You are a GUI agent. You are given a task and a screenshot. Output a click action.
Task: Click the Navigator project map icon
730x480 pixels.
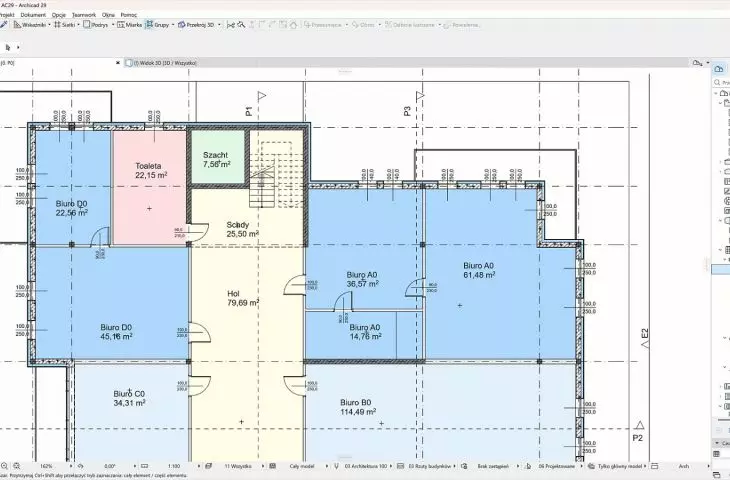pyautogui.click(x=719, y=69)
